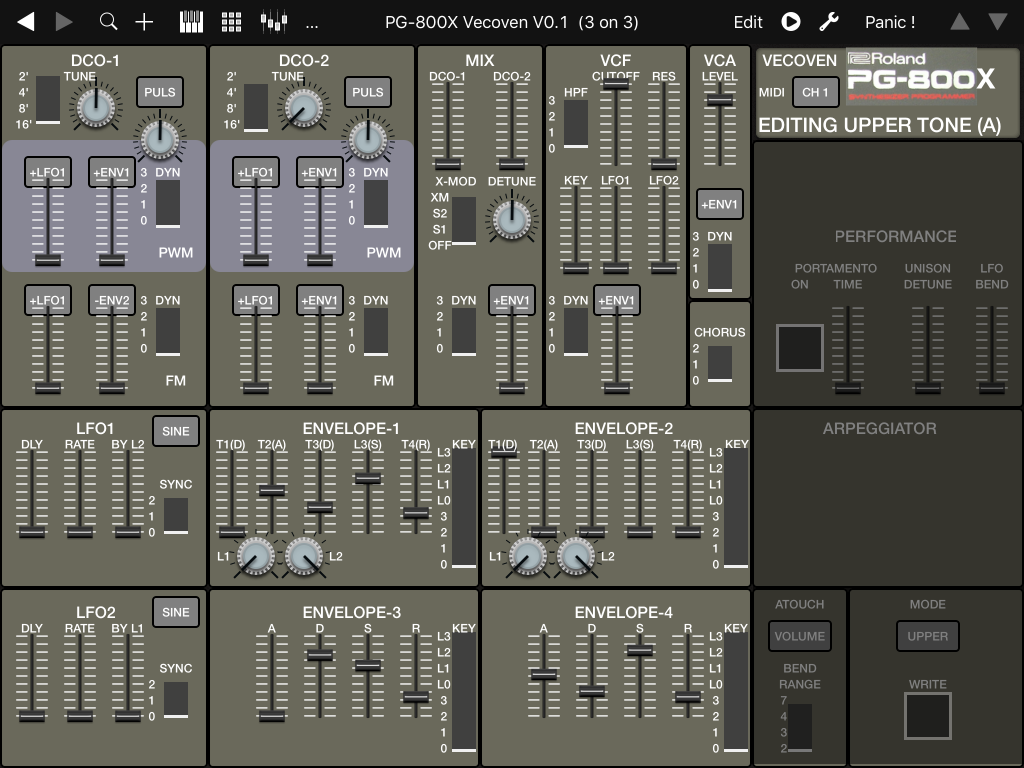Toggle DCO-1 PWM +ENV1 button

tap(112, 172)
